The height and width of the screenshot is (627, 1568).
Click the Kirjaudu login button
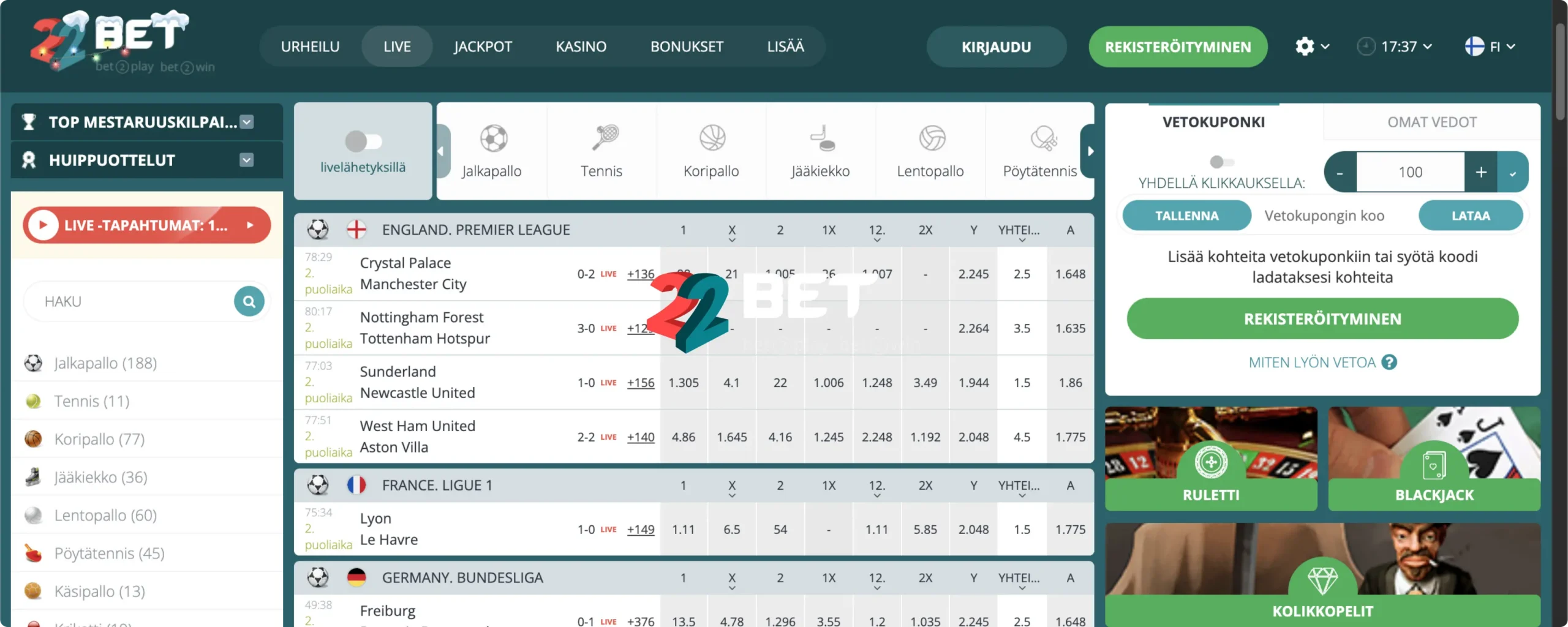(996, 47)
